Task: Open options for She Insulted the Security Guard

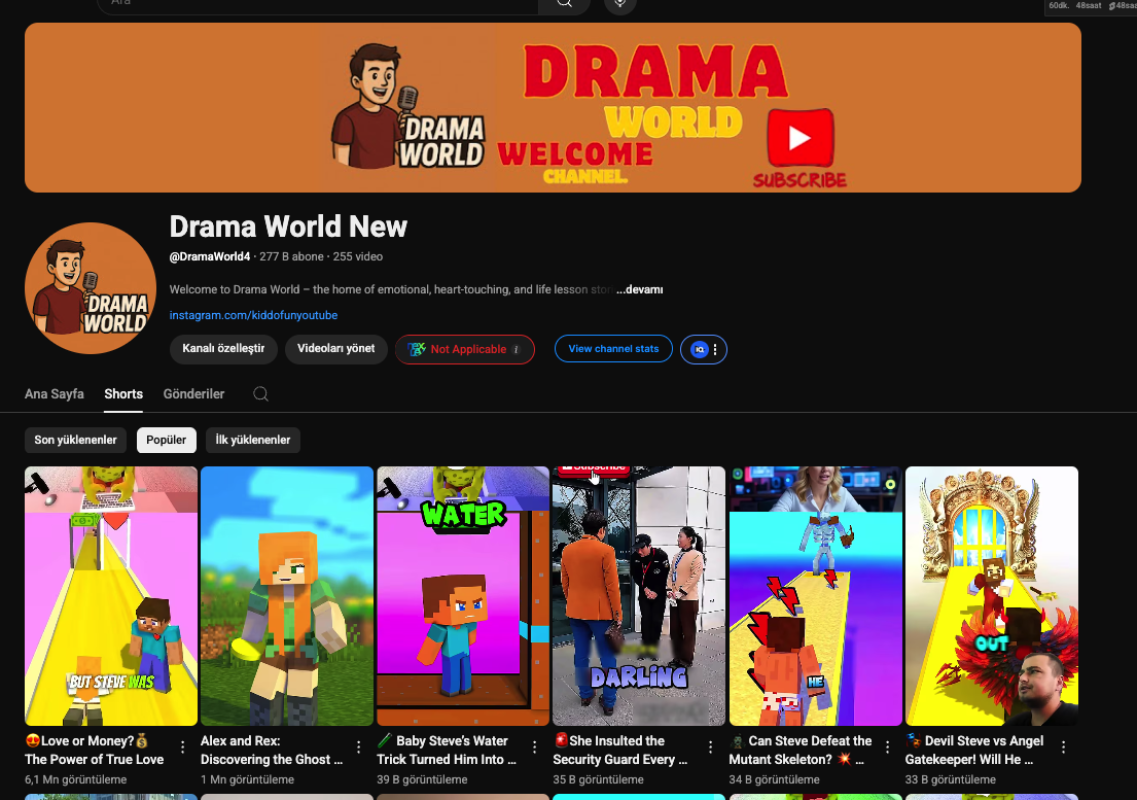Action: [711, 747]
